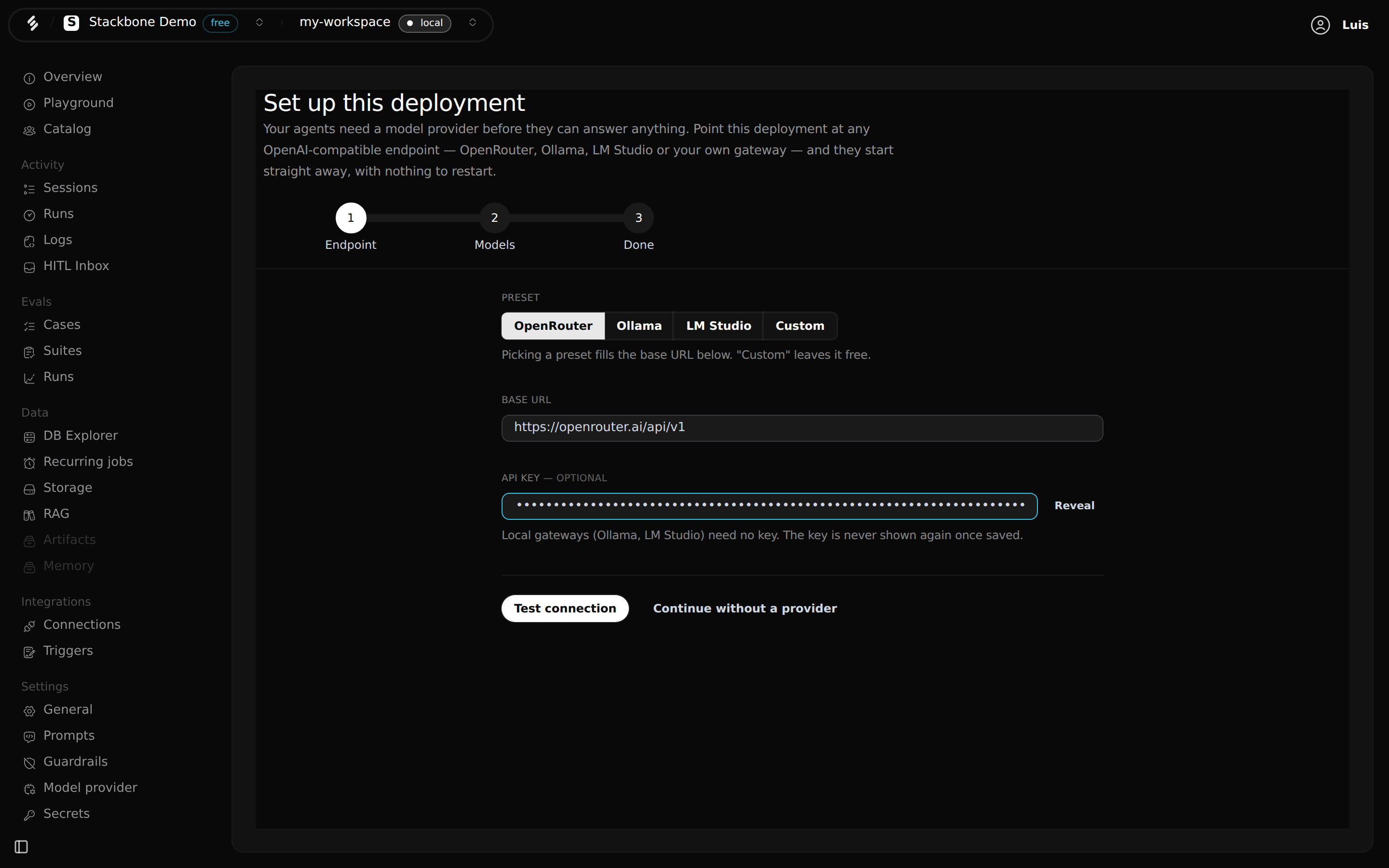Click Continue without a provider
Viewport: 1389px width, 868px height.
(x=745, y=609)
